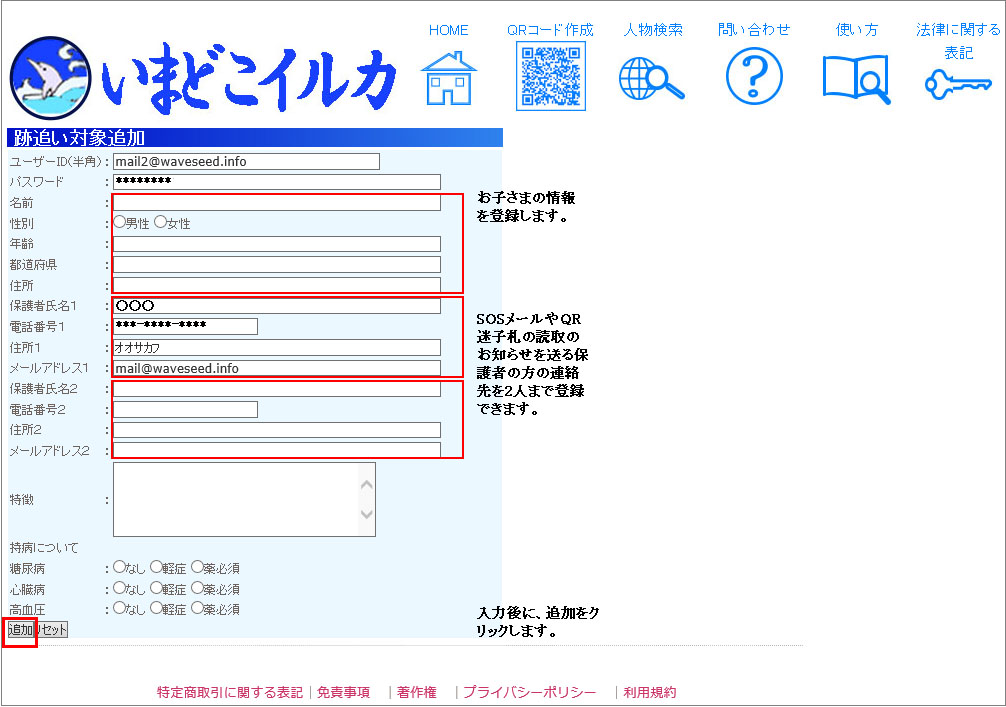
Task: Select 軽症 for 心臓病
Action: [x=157, y=588]
